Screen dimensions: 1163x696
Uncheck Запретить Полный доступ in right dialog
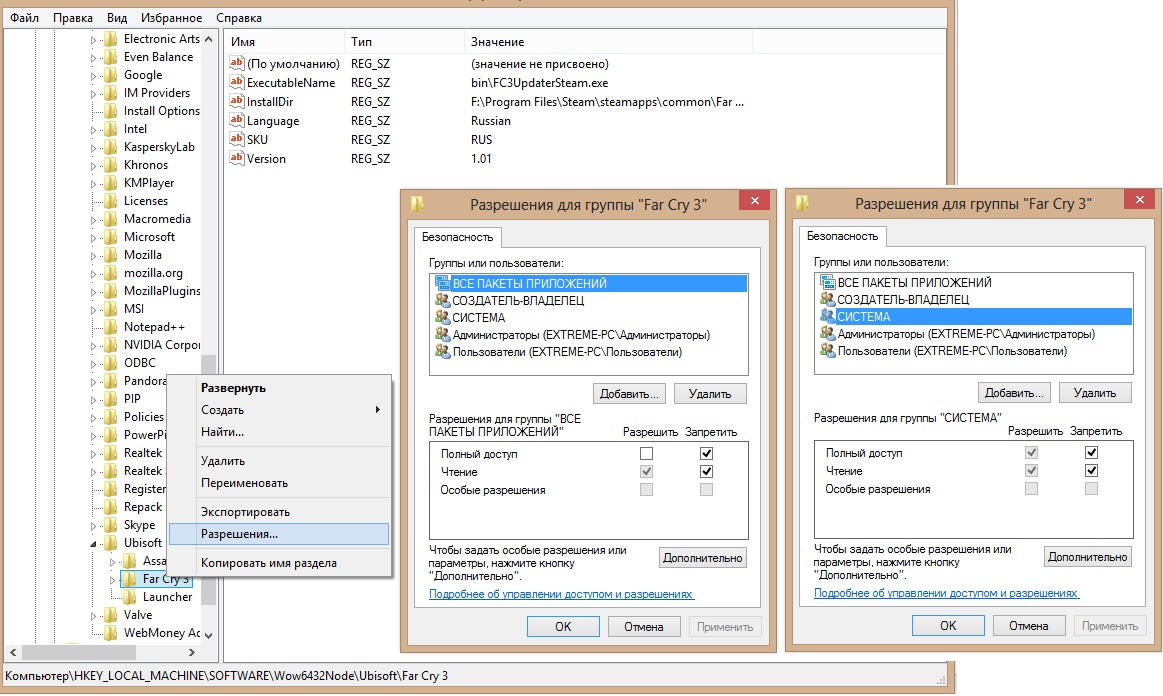1091,453
